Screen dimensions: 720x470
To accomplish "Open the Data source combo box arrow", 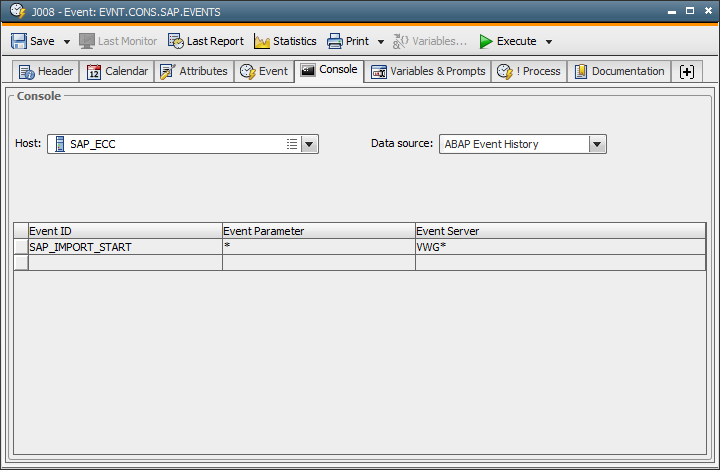I will point(597,144).
